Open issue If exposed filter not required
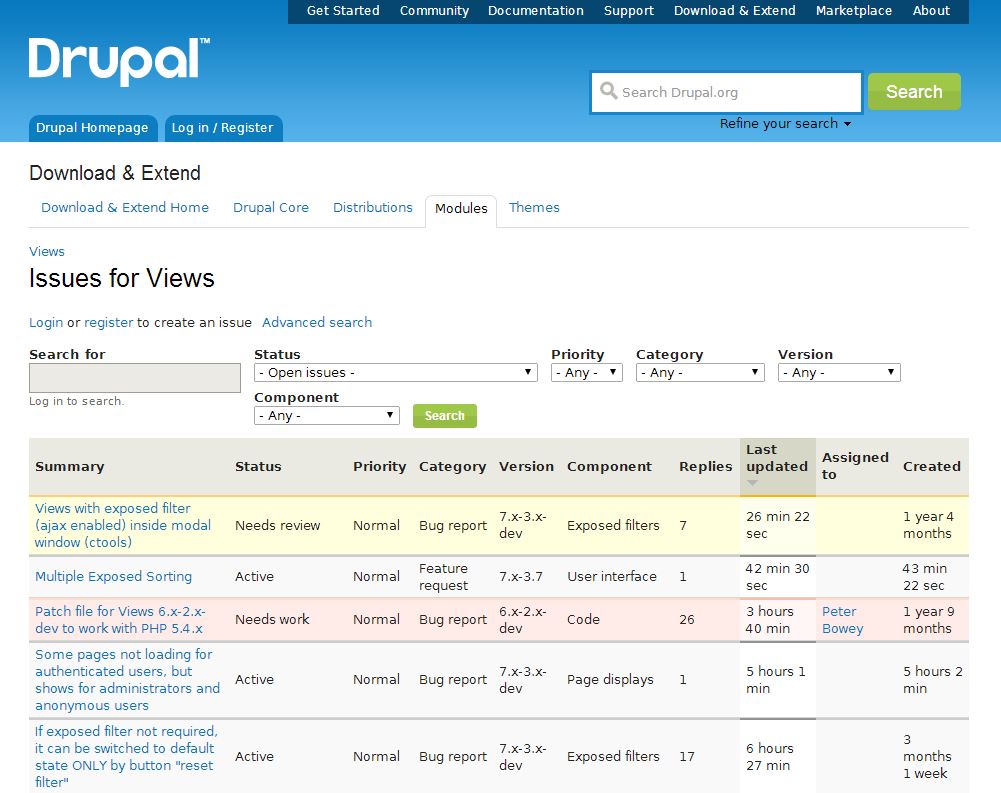This screenshot has width=1001, height=793. (x=126, y=756)
